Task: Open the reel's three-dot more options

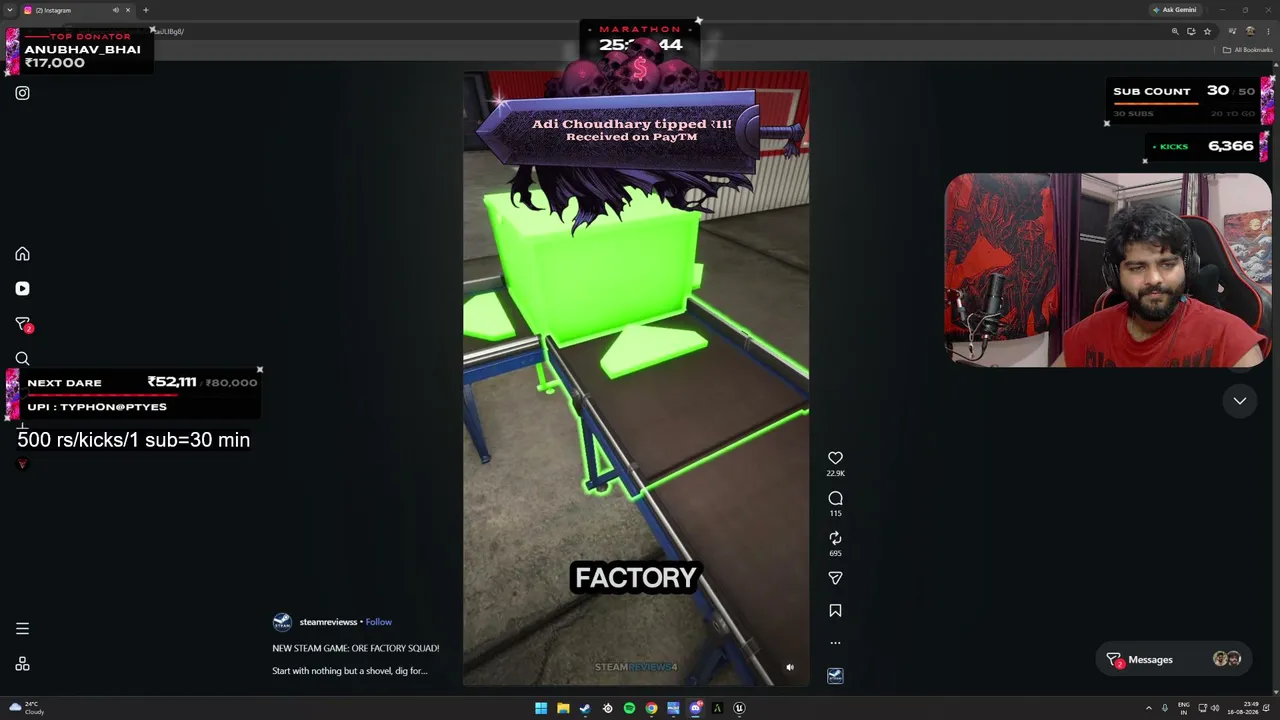Action: [835, 643]
